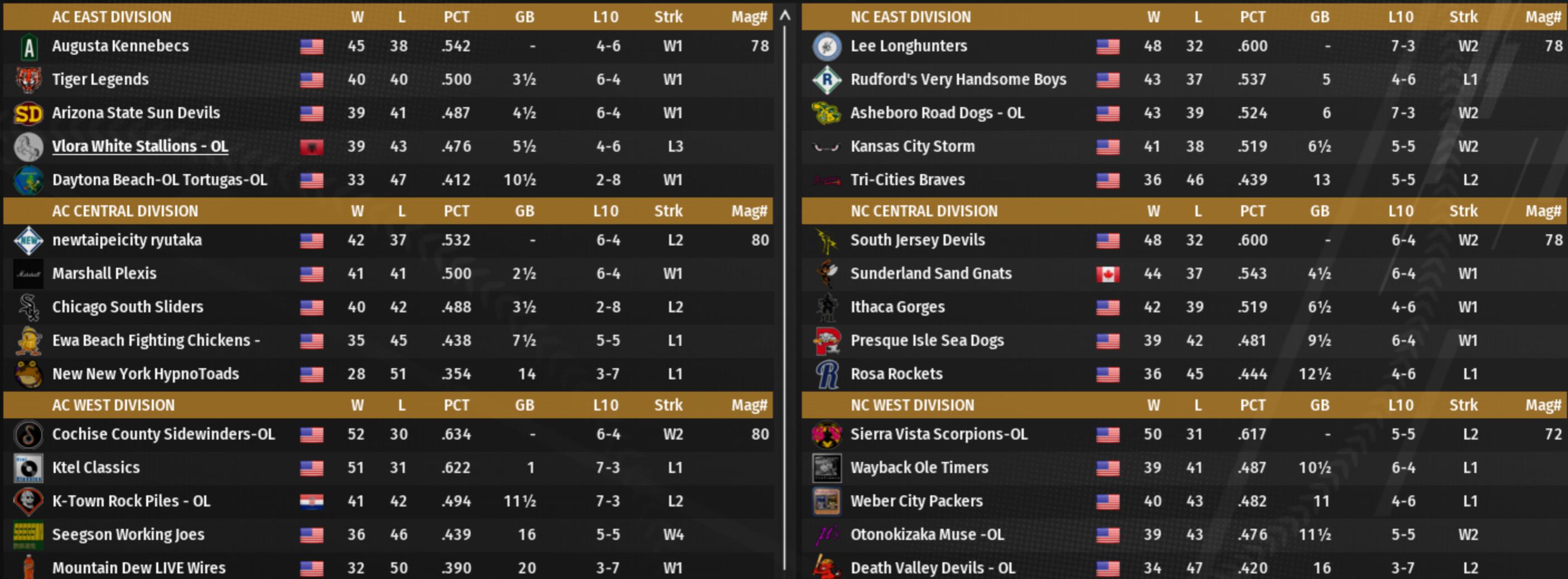Click the New New York HypnoToads logo

coord(28,374)
